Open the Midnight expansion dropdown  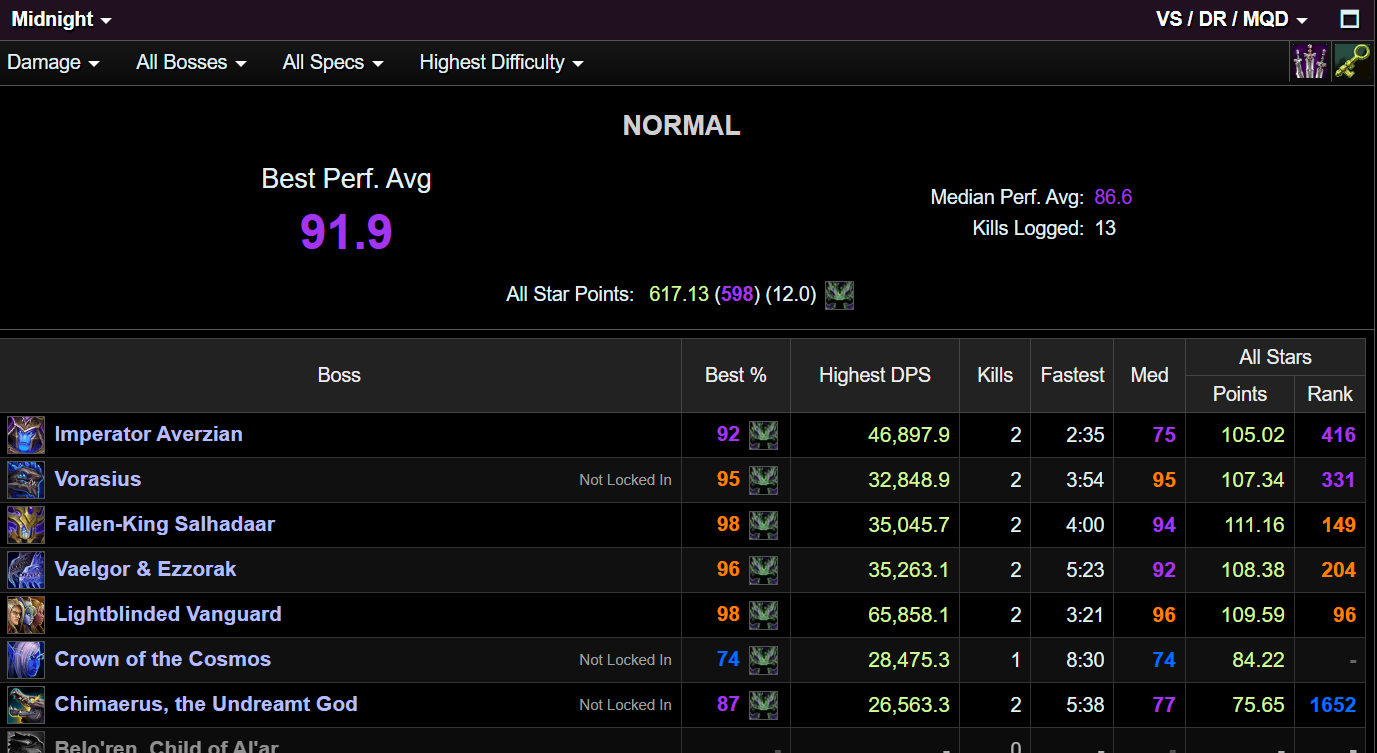tap(61, 19)
